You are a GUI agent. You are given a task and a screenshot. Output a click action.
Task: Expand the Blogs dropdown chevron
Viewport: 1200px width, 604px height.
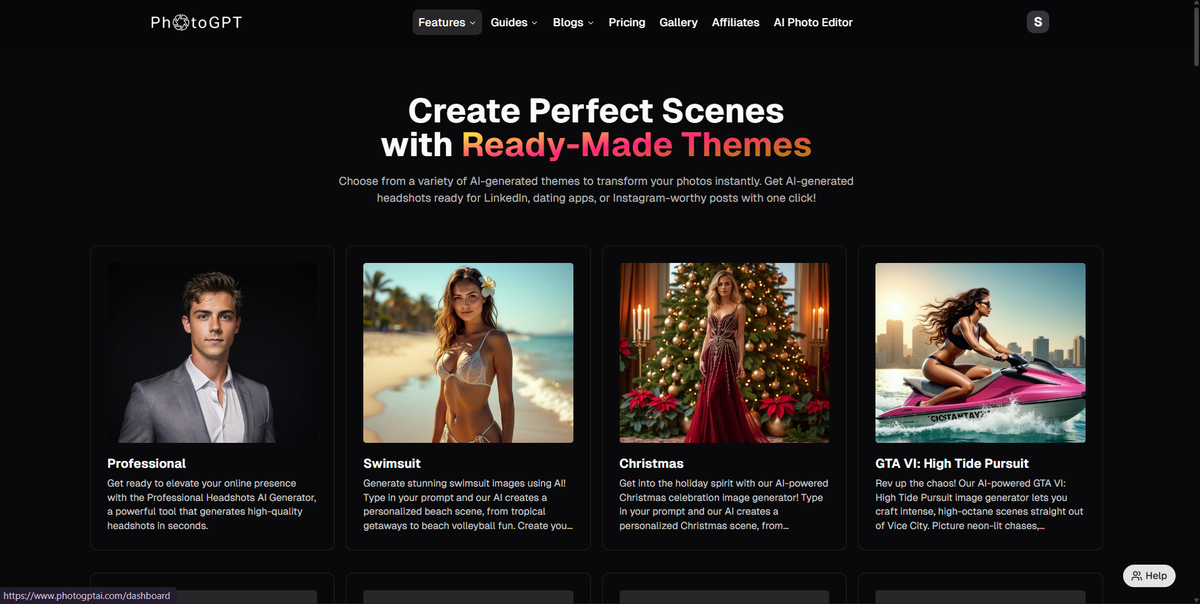(x=589, y=22)
